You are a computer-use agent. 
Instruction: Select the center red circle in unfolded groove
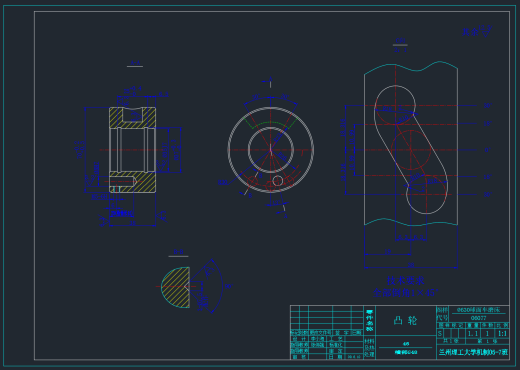[411, 150]
